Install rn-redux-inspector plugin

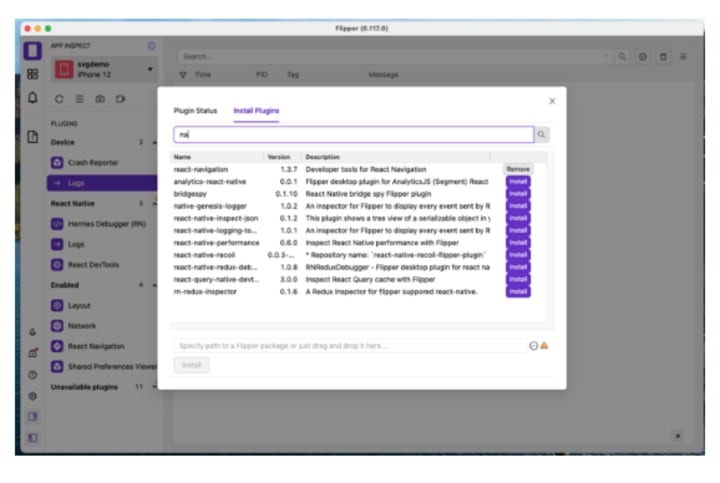518,292
